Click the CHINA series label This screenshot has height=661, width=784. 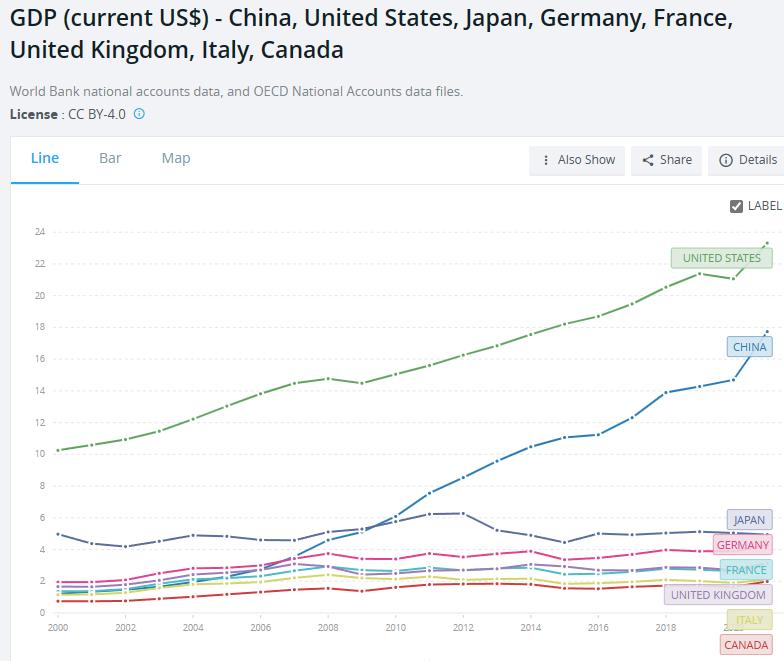[x=749, y=347]
